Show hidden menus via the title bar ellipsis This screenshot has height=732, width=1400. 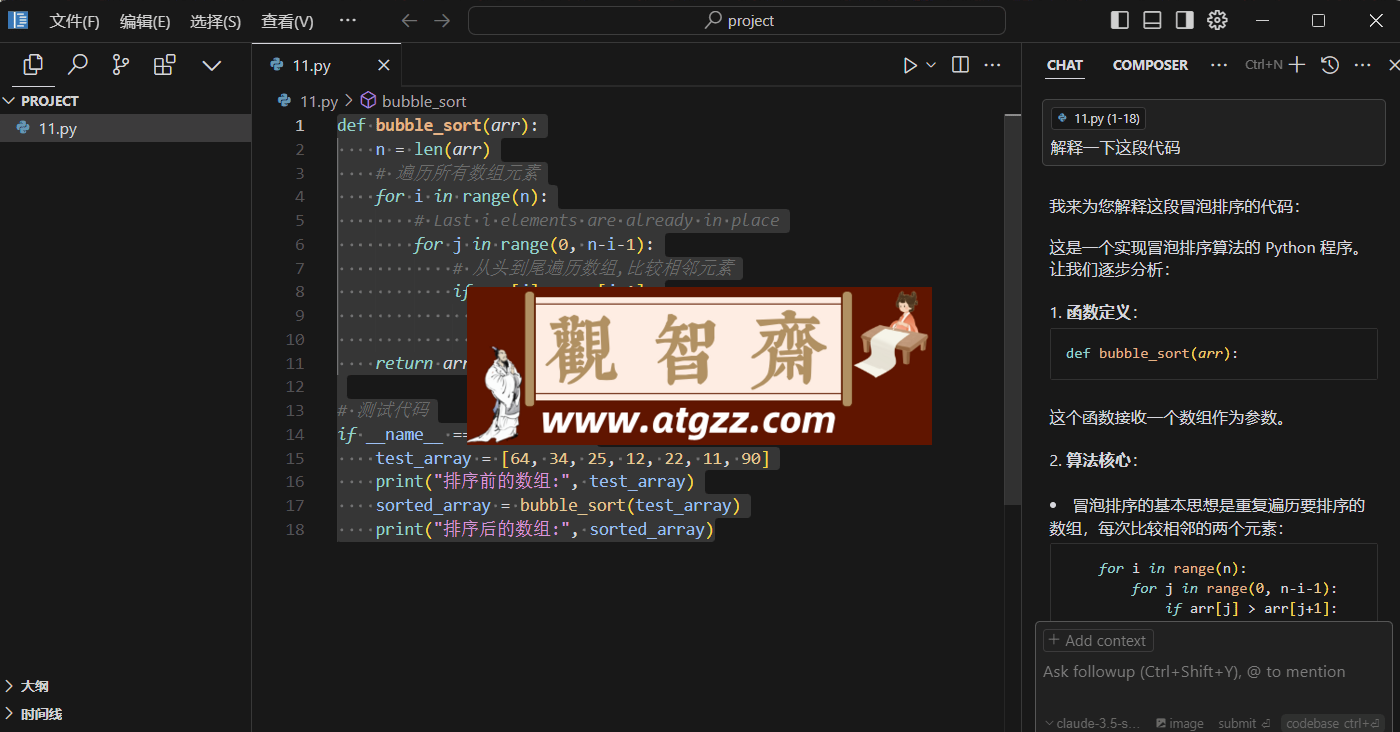(x=348, y=20)
